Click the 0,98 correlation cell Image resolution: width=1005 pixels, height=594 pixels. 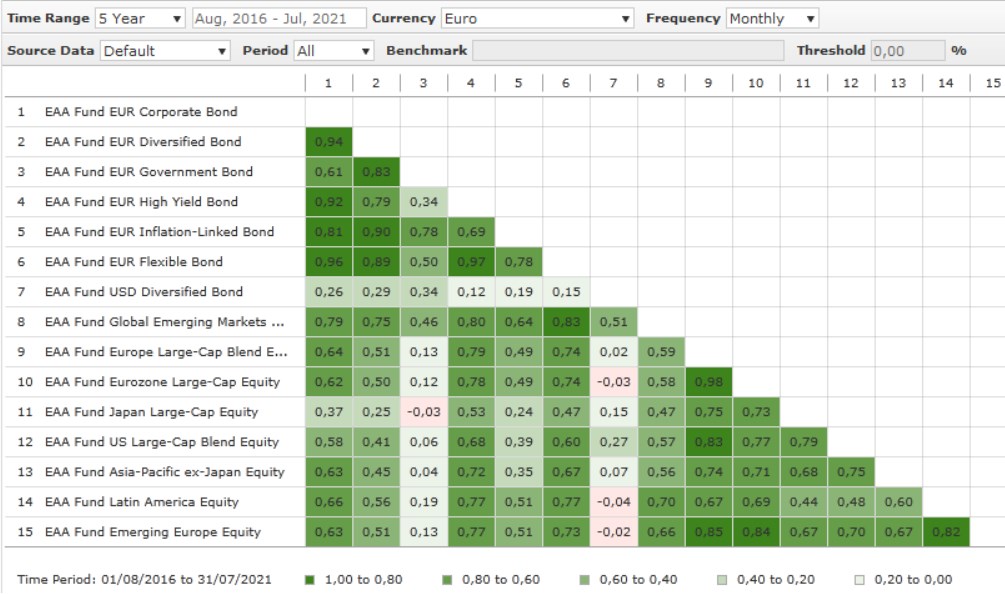click(708, 382)
